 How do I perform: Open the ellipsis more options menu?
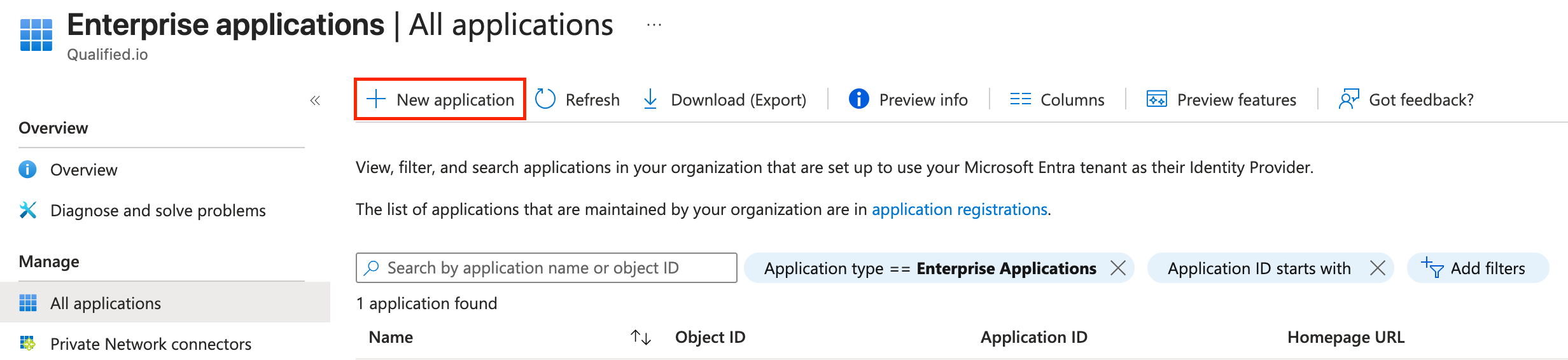coord(654,25)
